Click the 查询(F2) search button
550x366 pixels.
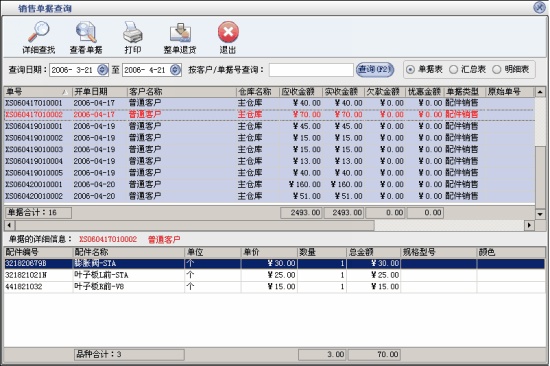(375, 69)
